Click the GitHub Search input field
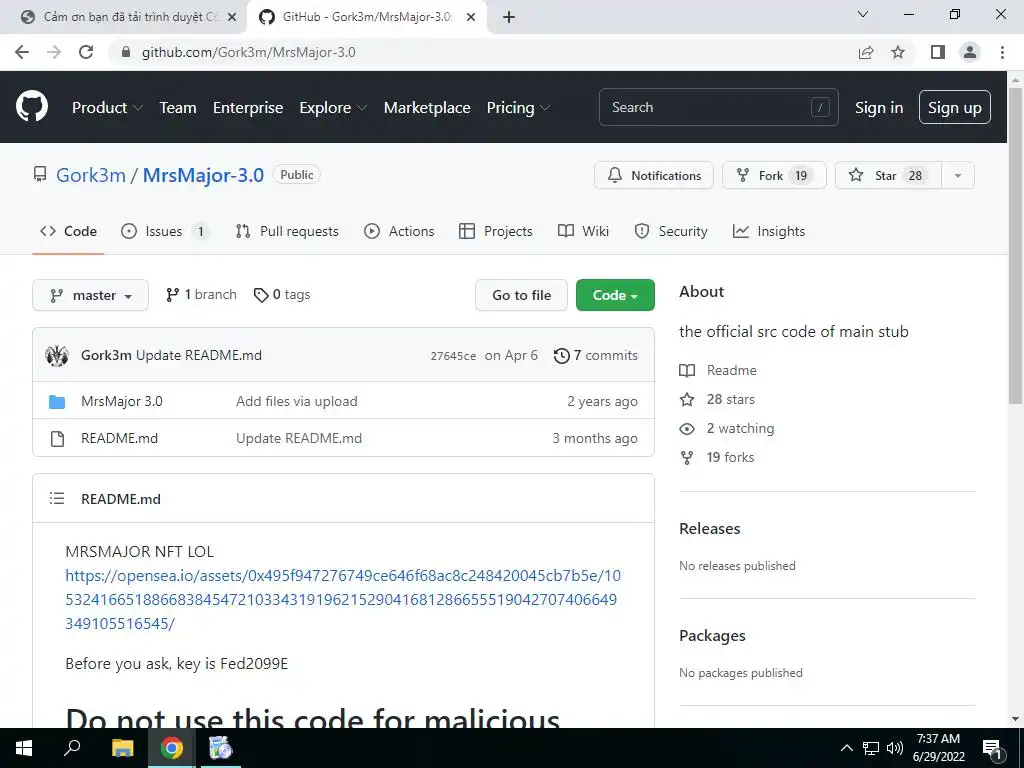Image resolution: width=1024 pixels, height=768 pixels. tap(718, 107)
